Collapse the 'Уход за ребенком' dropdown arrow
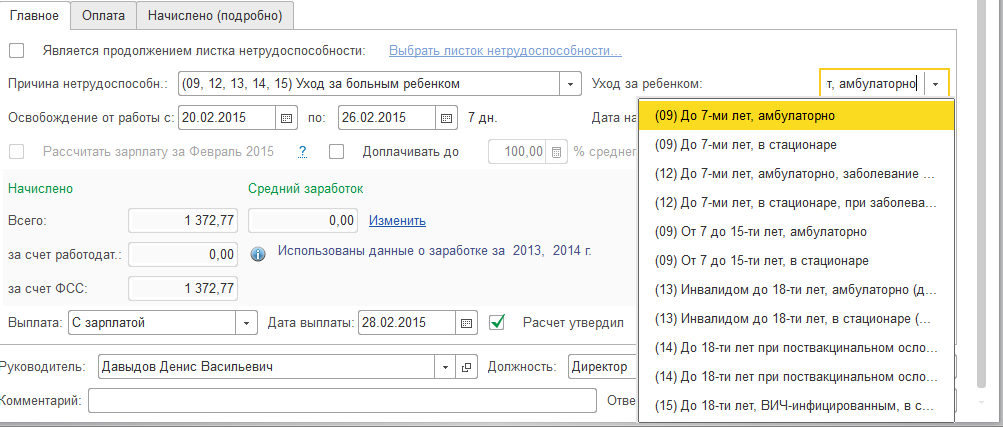 point(936,83)
